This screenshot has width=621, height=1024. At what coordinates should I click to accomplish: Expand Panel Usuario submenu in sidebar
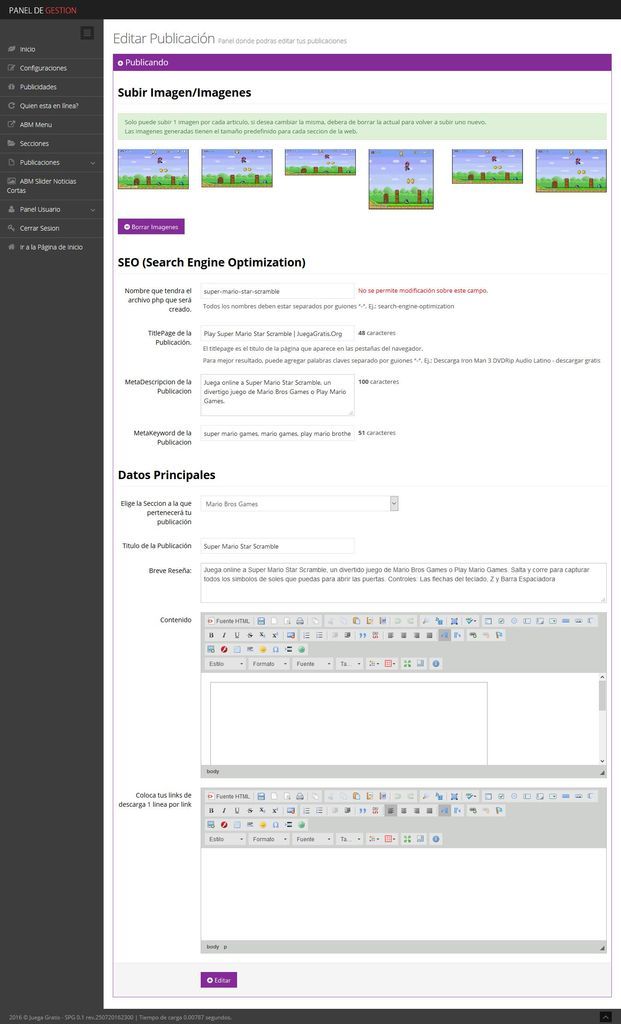tap(52, 210)
